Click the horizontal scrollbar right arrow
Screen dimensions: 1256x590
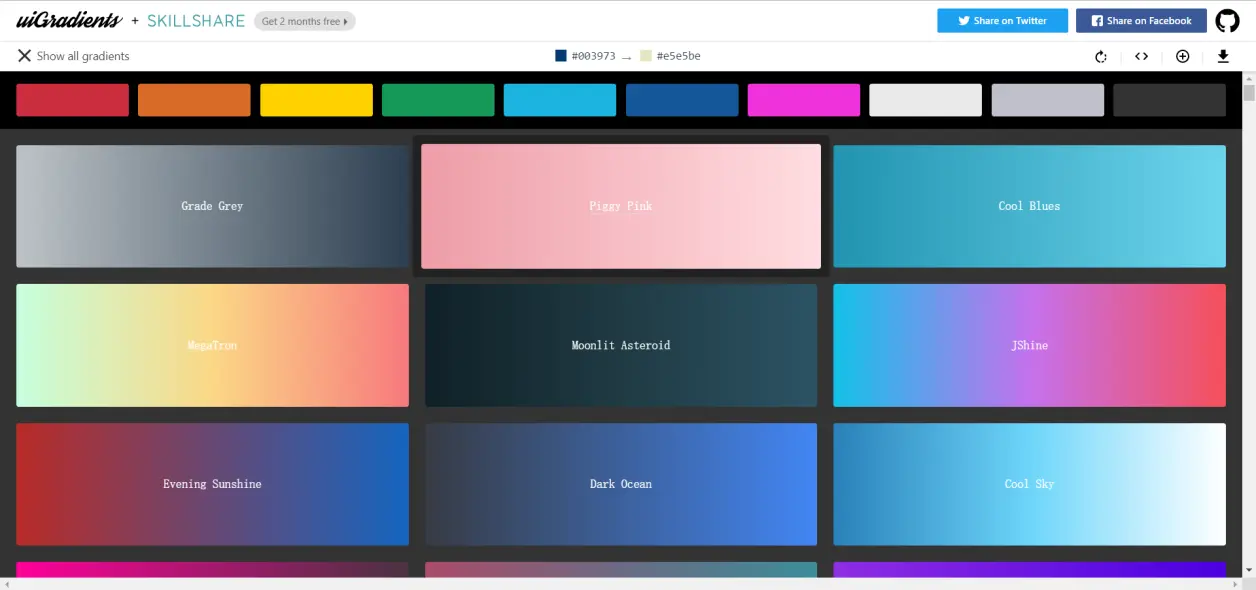(x=1235, y=584)
